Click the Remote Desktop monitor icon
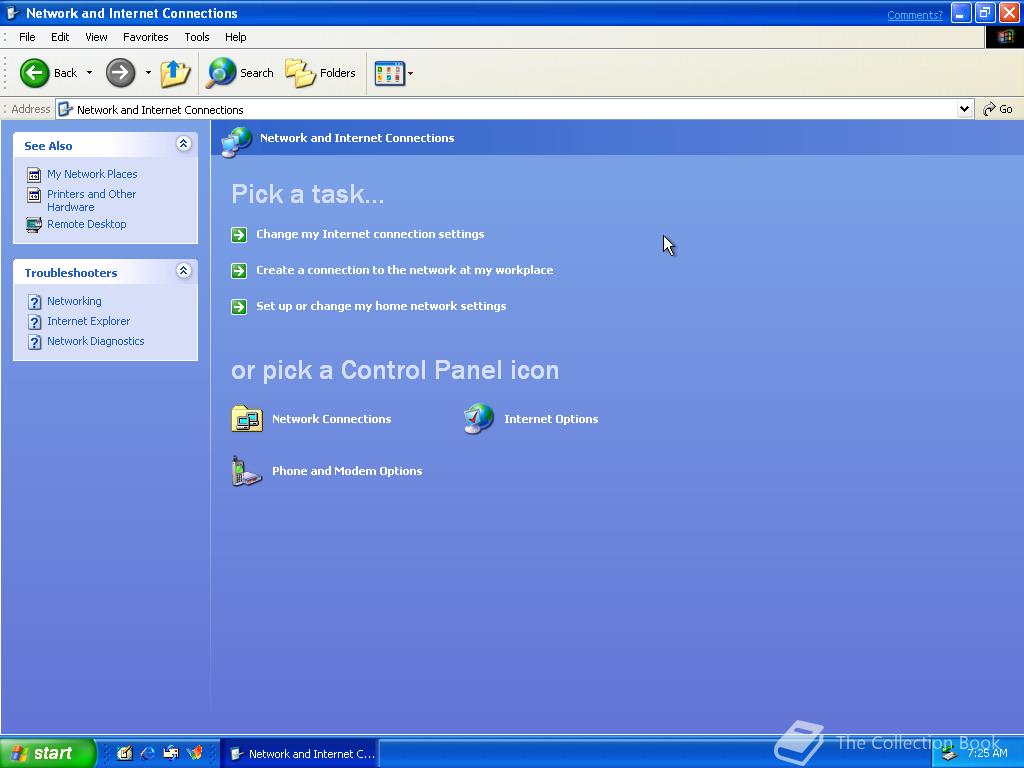The height and width of the screenshot is (768, 1024). point(34,225)
